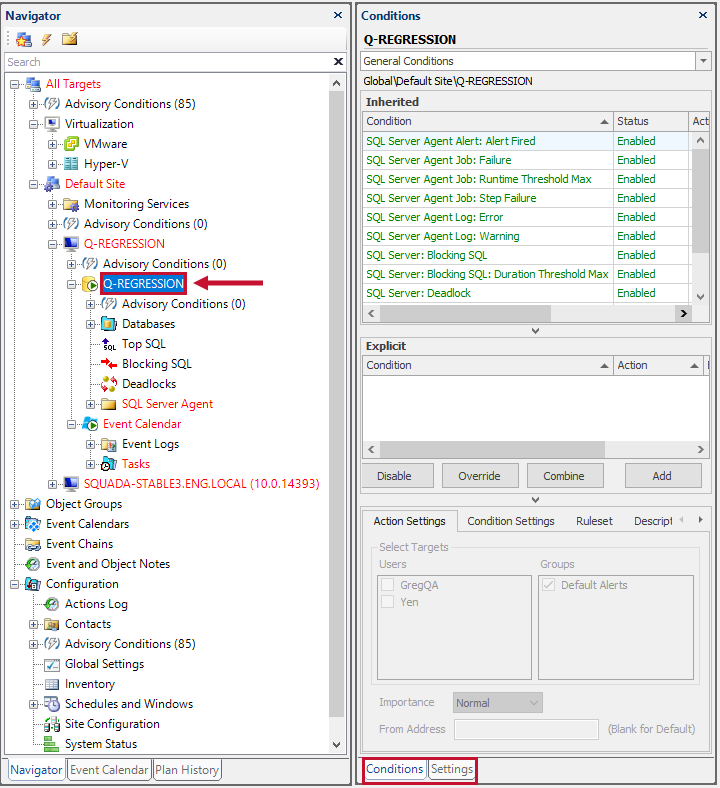Click the Combine button

tap(565, 476)
